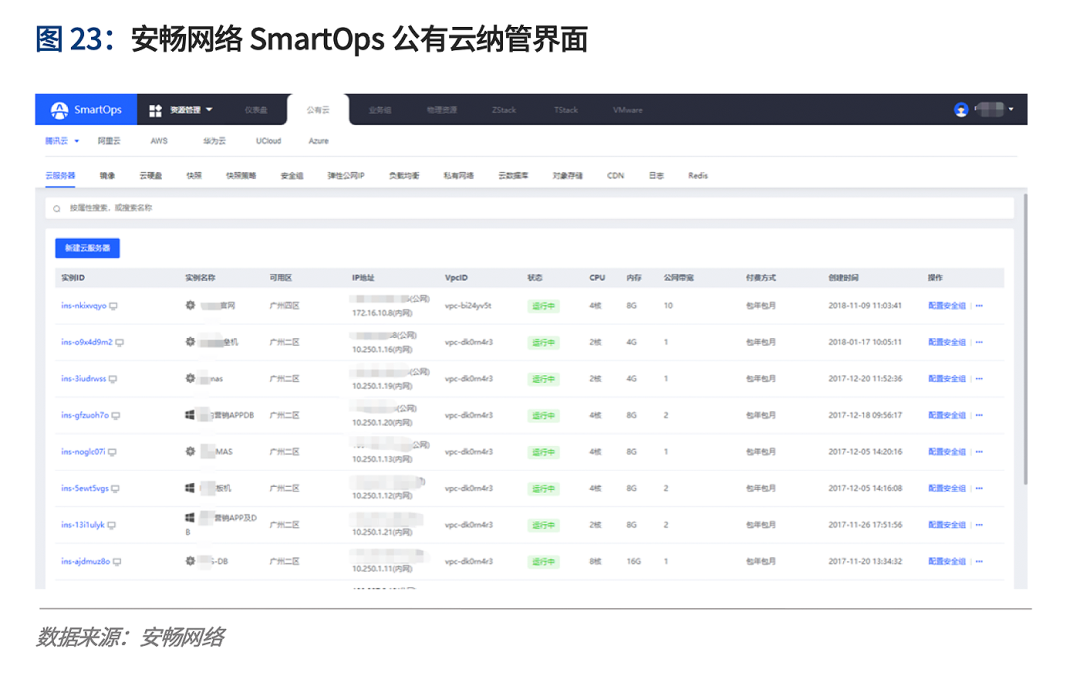Click the vpc-bi24yv5t cell
This screenshot has width=1080, height=676.
[x=468, y=306]
